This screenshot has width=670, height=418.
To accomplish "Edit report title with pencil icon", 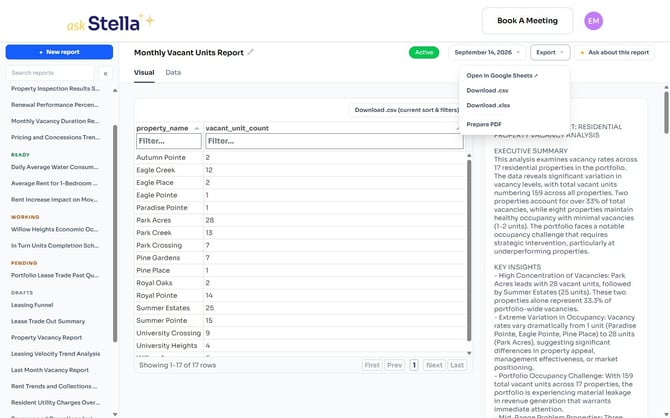I will 250,52.
